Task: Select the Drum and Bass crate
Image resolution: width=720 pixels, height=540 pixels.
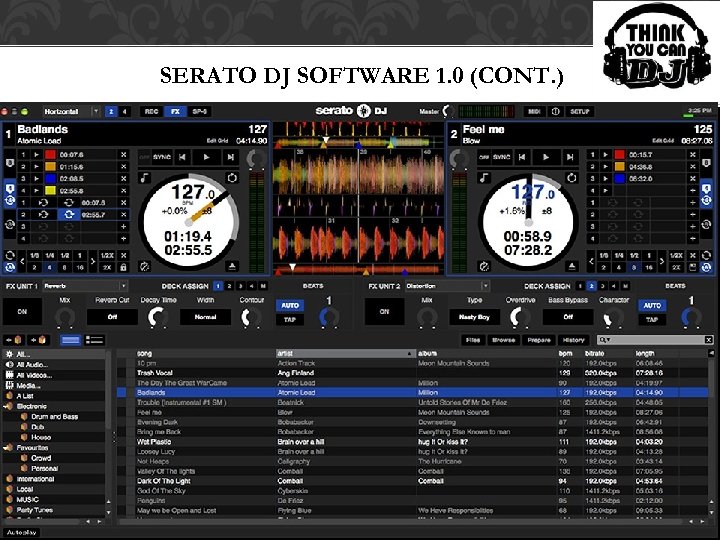Action: pyautogui.click(x=55, y=416)
